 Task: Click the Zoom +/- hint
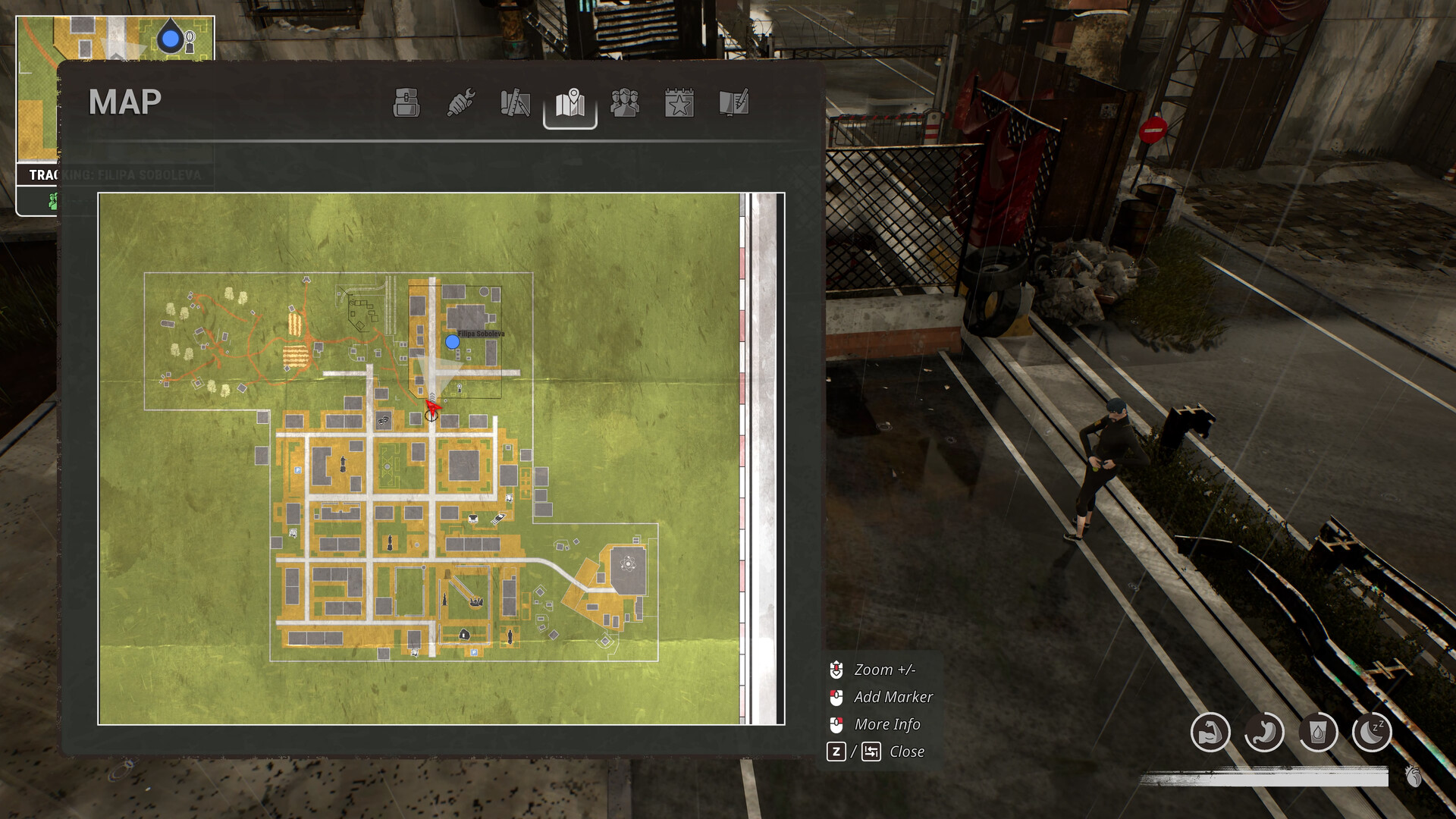[884, 670]
